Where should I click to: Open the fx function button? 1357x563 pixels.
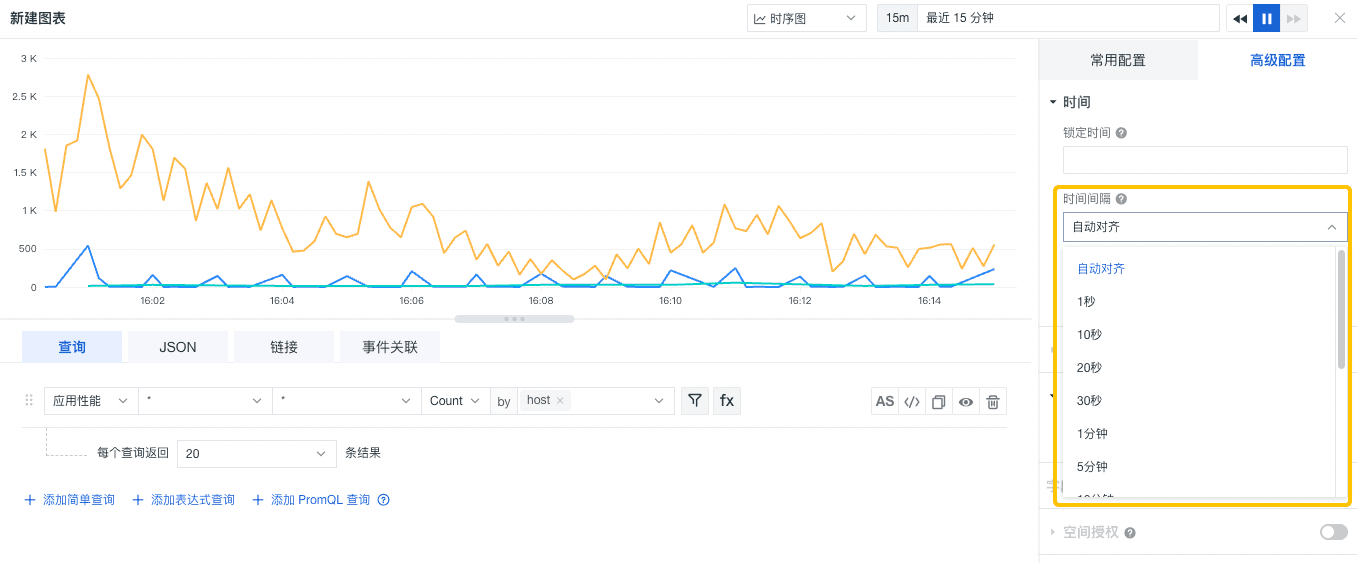pos(727,401)
